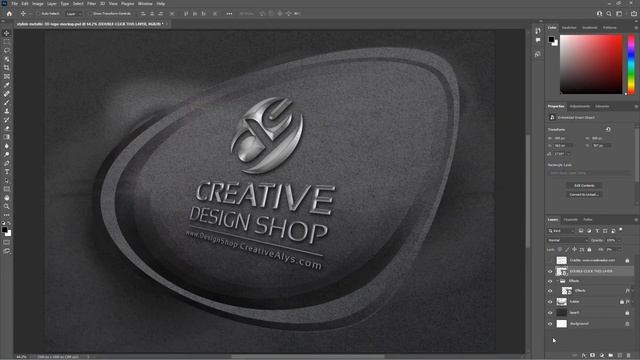Select the Hand tool
Screen dimensions: 640x360
pos(7,198)
